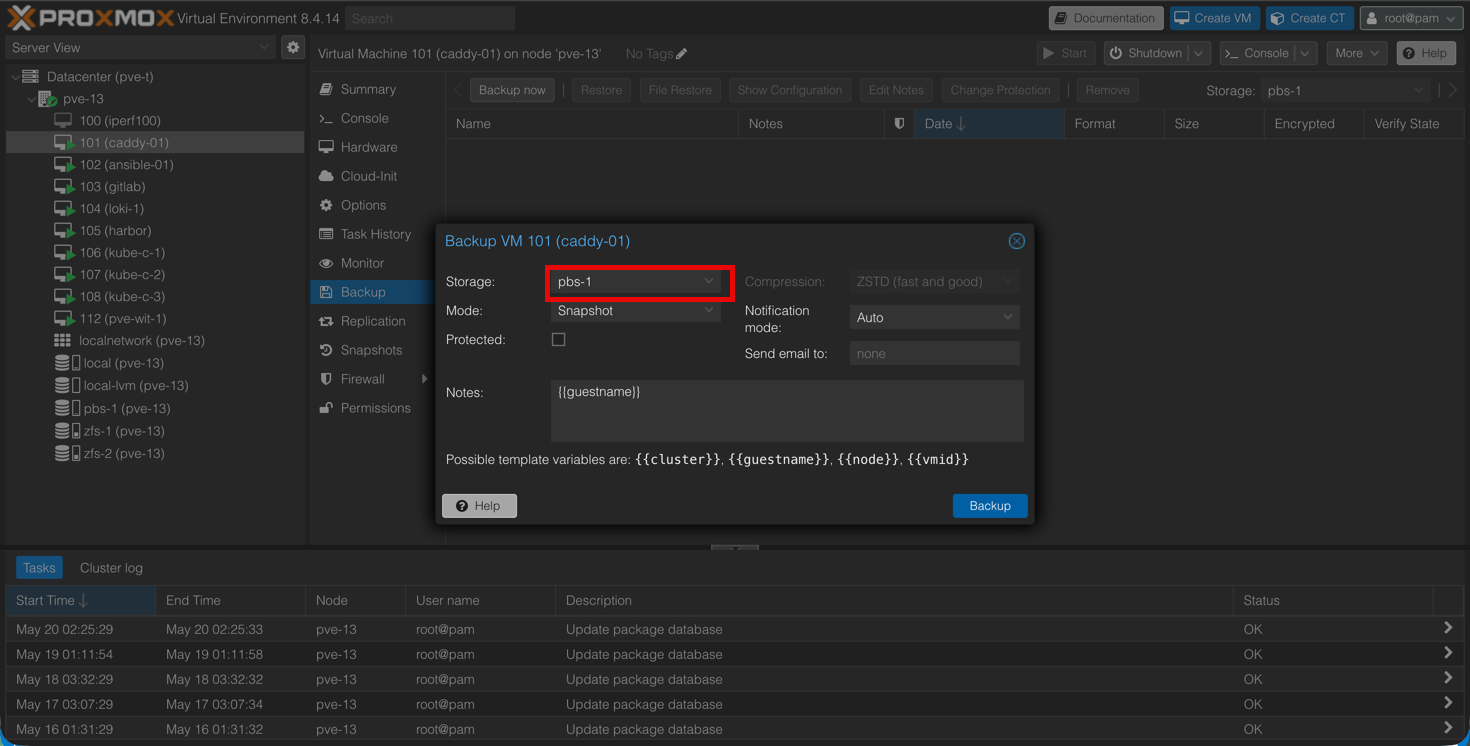Open the Replication section

coord(373,321)
